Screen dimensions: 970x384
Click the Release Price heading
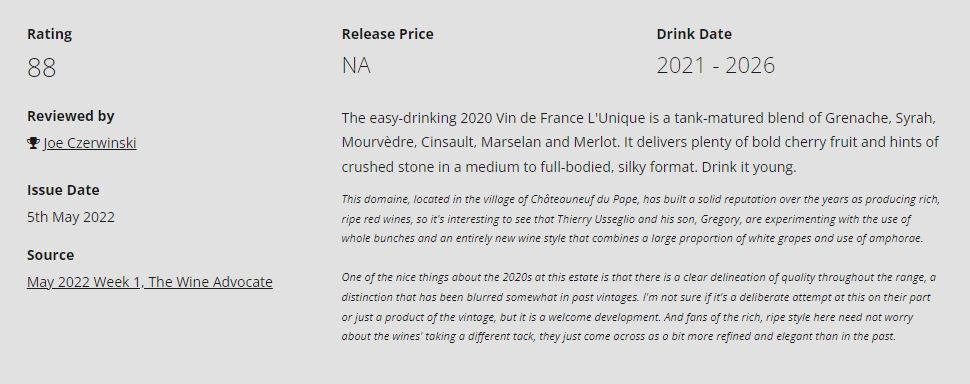click(x=387, y=34)
